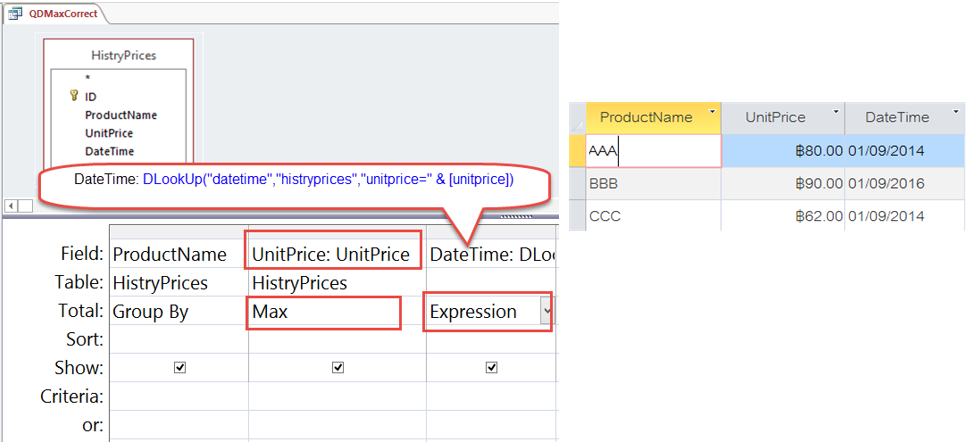
Task: Open the DateTime column header filter arrow
Action: tap(956, 111)
